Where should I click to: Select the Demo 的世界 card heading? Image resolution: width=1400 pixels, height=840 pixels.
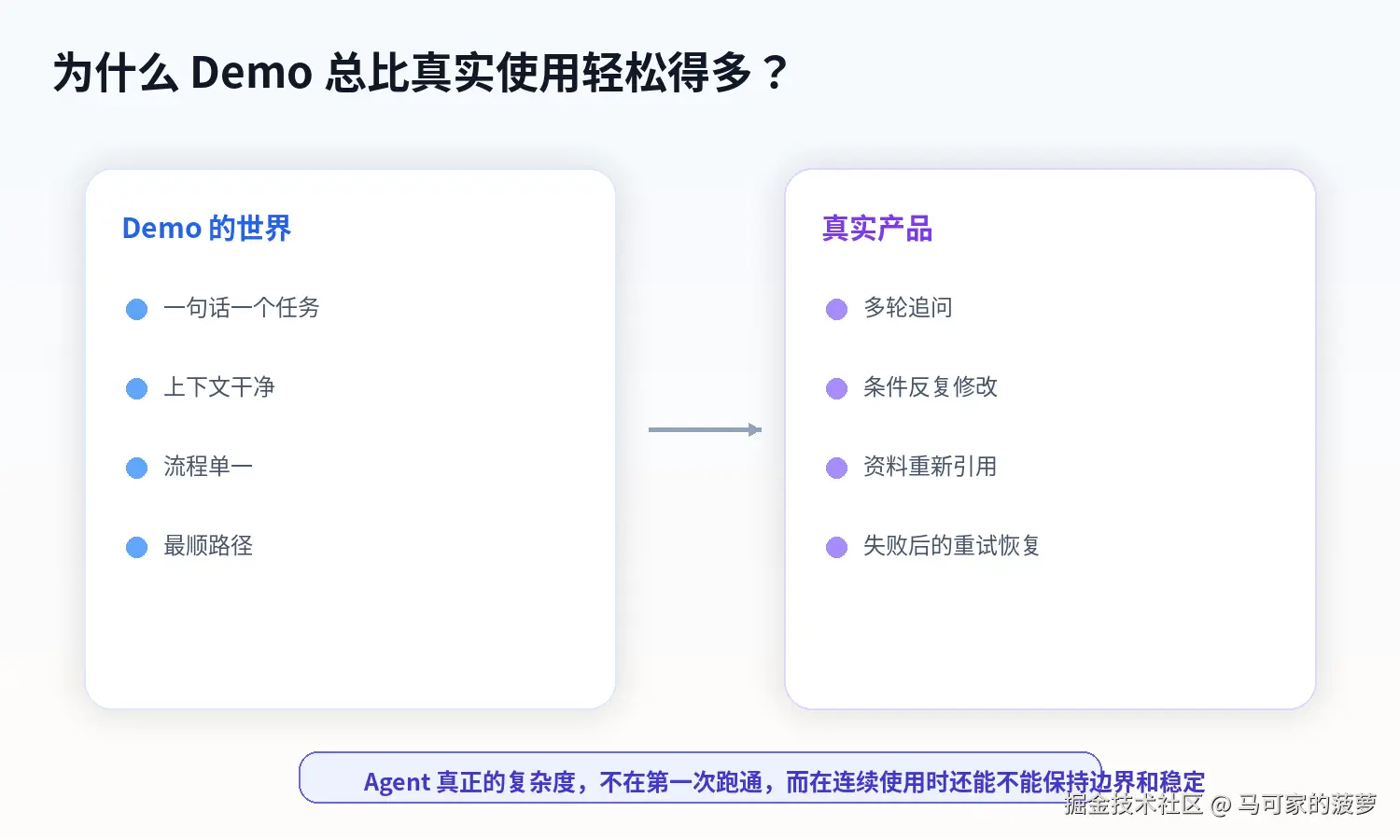click(206, 228)
